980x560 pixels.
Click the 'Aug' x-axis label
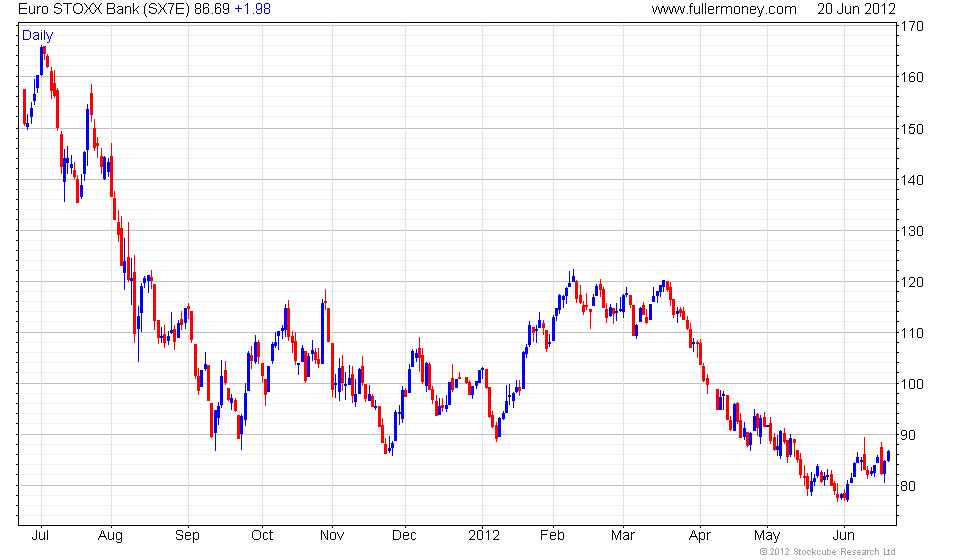(111, 536)
